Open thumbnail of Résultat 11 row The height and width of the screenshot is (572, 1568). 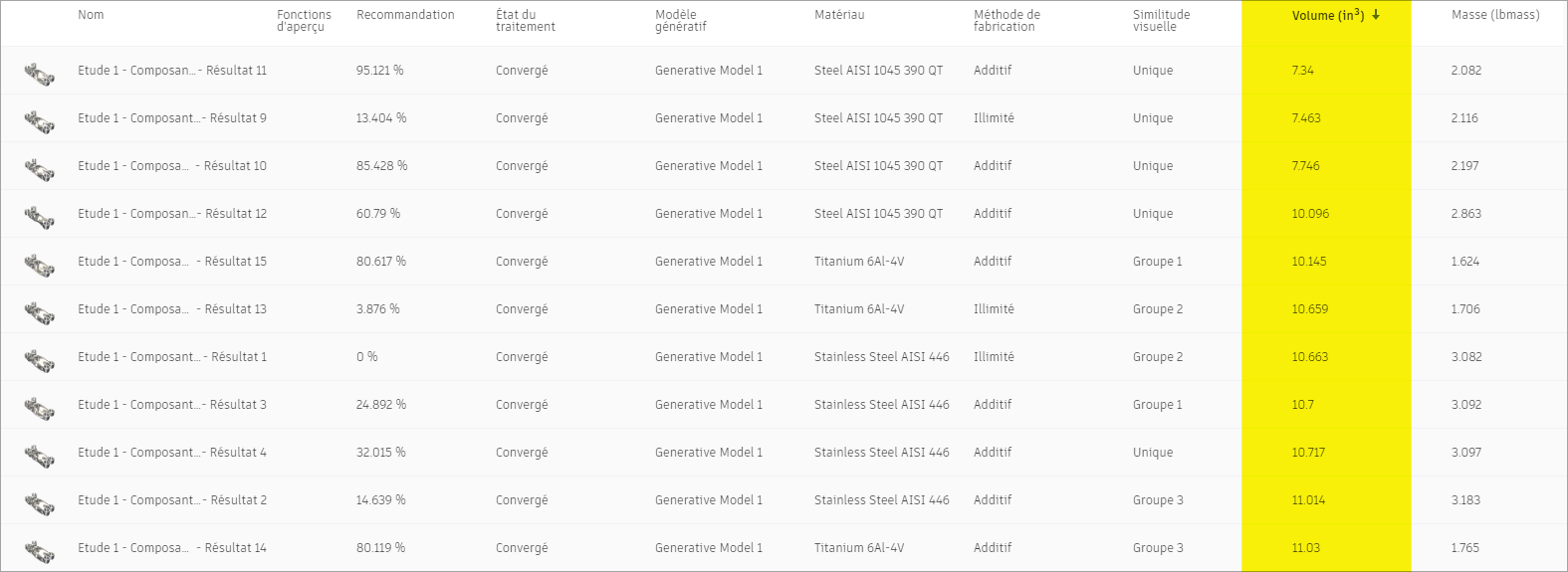click(x=39, y=73)
